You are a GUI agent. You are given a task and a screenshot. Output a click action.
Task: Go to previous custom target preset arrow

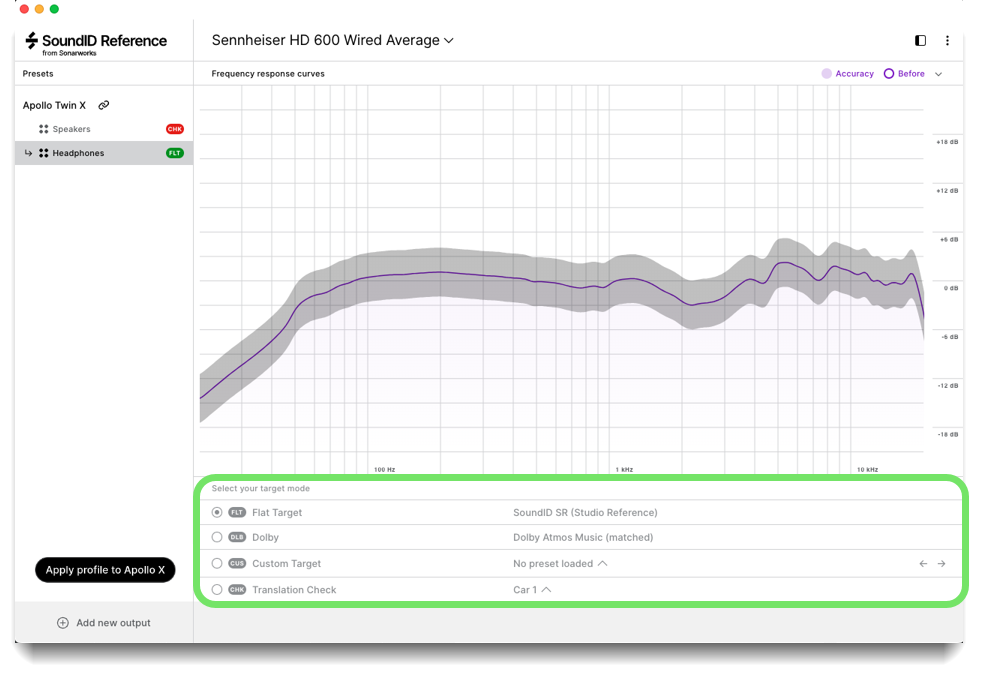(x=923, y=564)
